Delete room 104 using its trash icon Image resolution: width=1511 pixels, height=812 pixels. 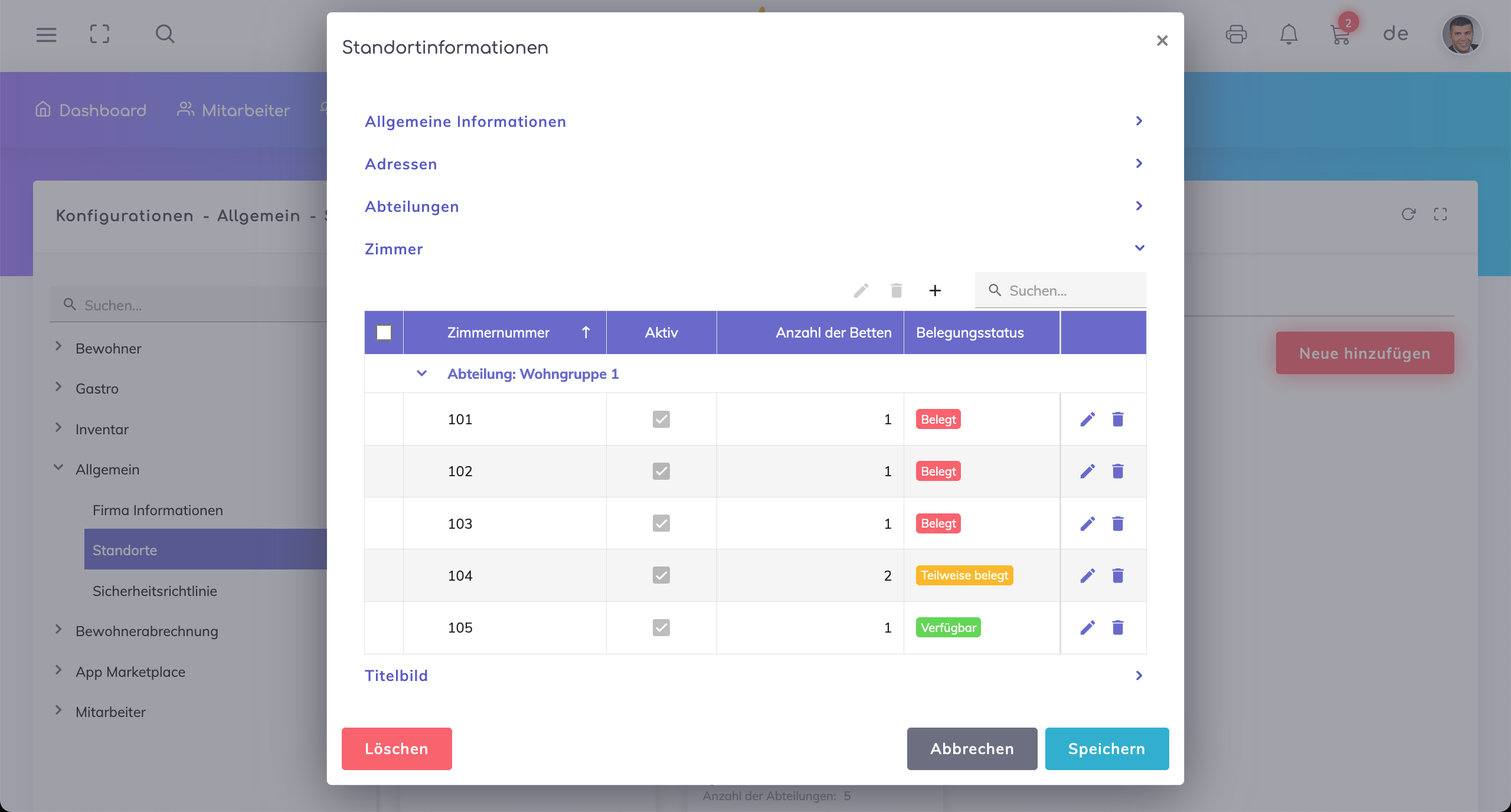pyautogui.click(x=1117, y=575)
